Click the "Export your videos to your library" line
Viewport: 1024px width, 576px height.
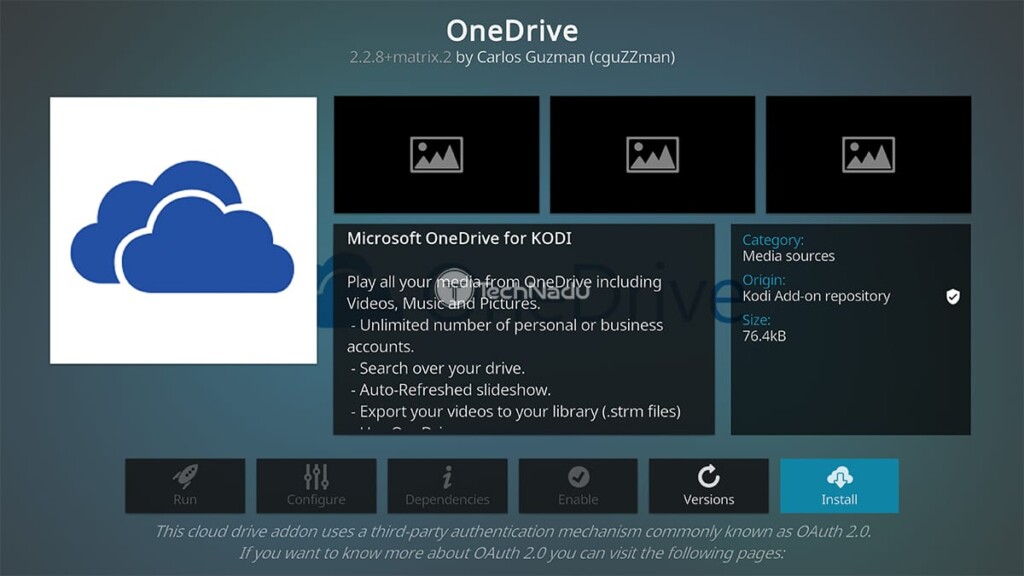pyautogui.click(x=515, y=411)
